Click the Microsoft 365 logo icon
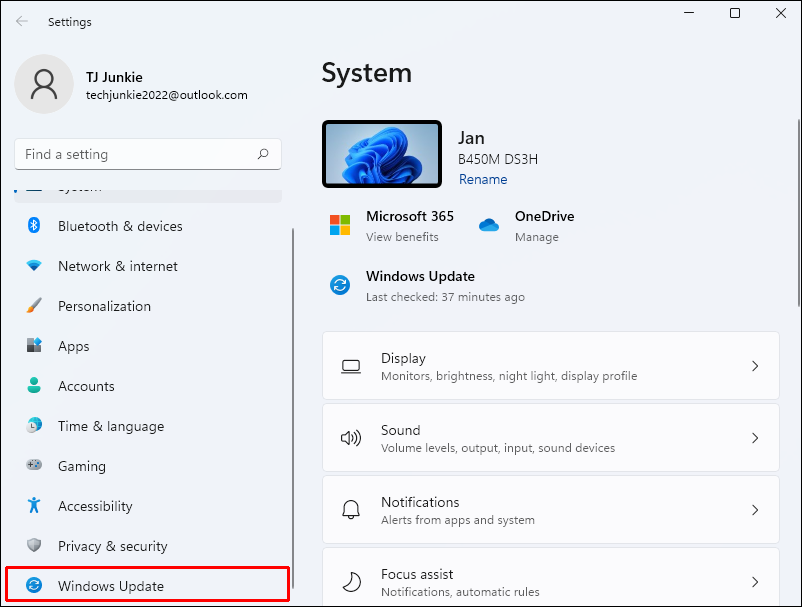 click(340, 225)
